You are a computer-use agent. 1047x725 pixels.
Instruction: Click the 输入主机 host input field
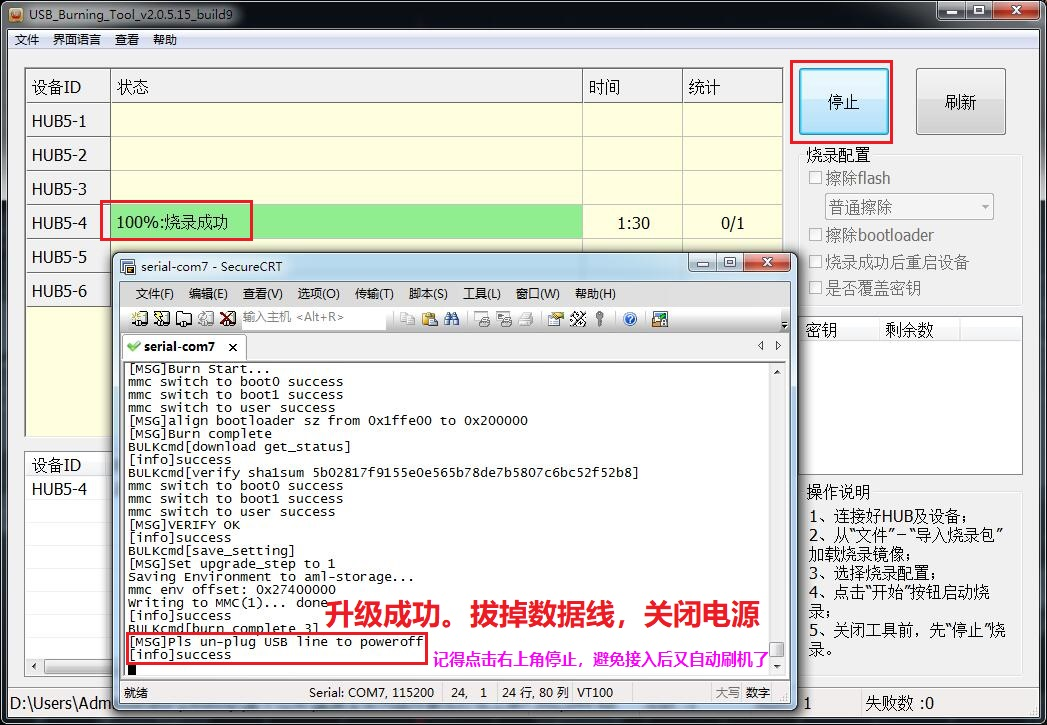click(x=312, y=317)
